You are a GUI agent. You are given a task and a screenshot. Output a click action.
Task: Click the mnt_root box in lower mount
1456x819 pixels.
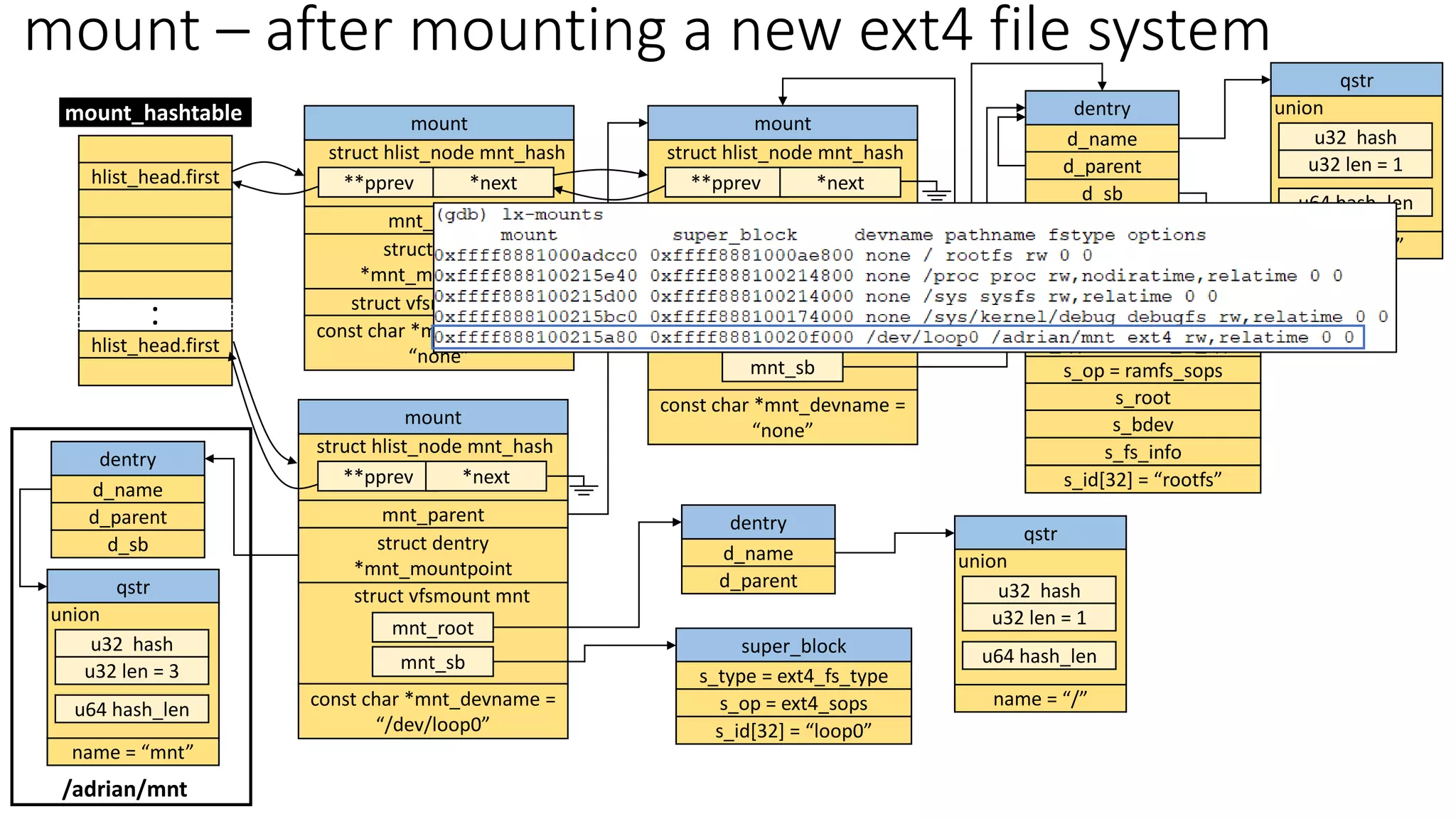coord(432,628)
